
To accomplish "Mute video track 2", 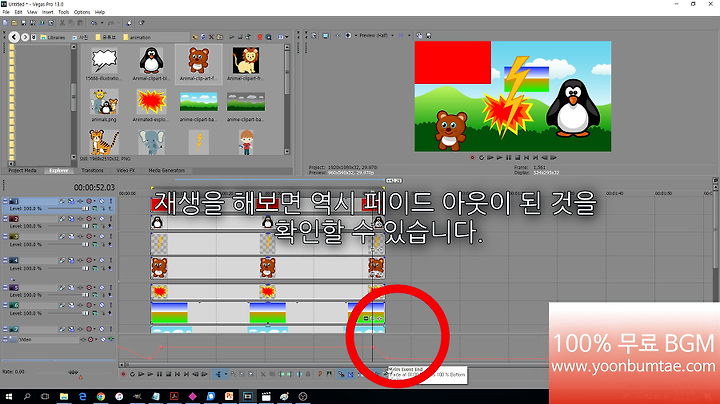I will pos(102,219).
